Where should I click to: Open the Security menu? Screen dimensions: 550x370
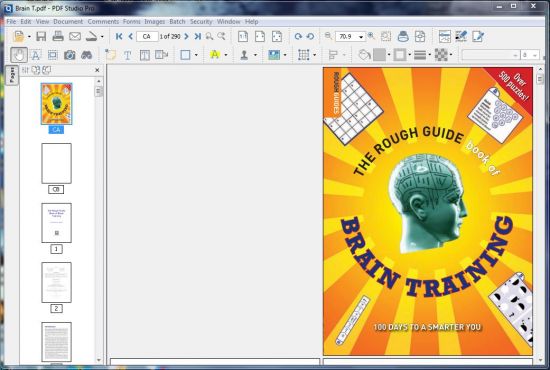click(201, 21)
